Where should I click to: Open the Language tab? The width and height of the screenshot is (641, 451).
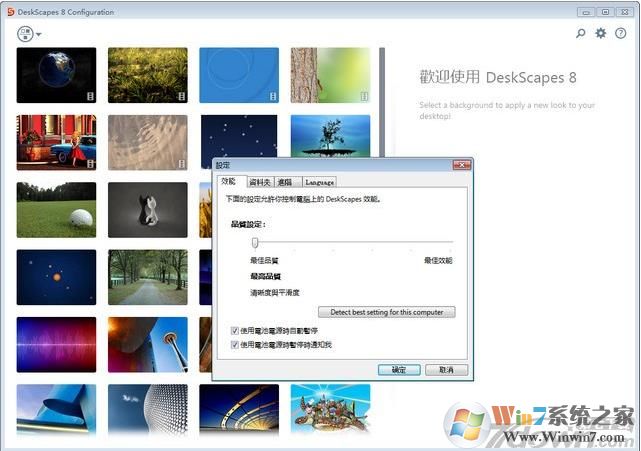[x=319, y=182]
